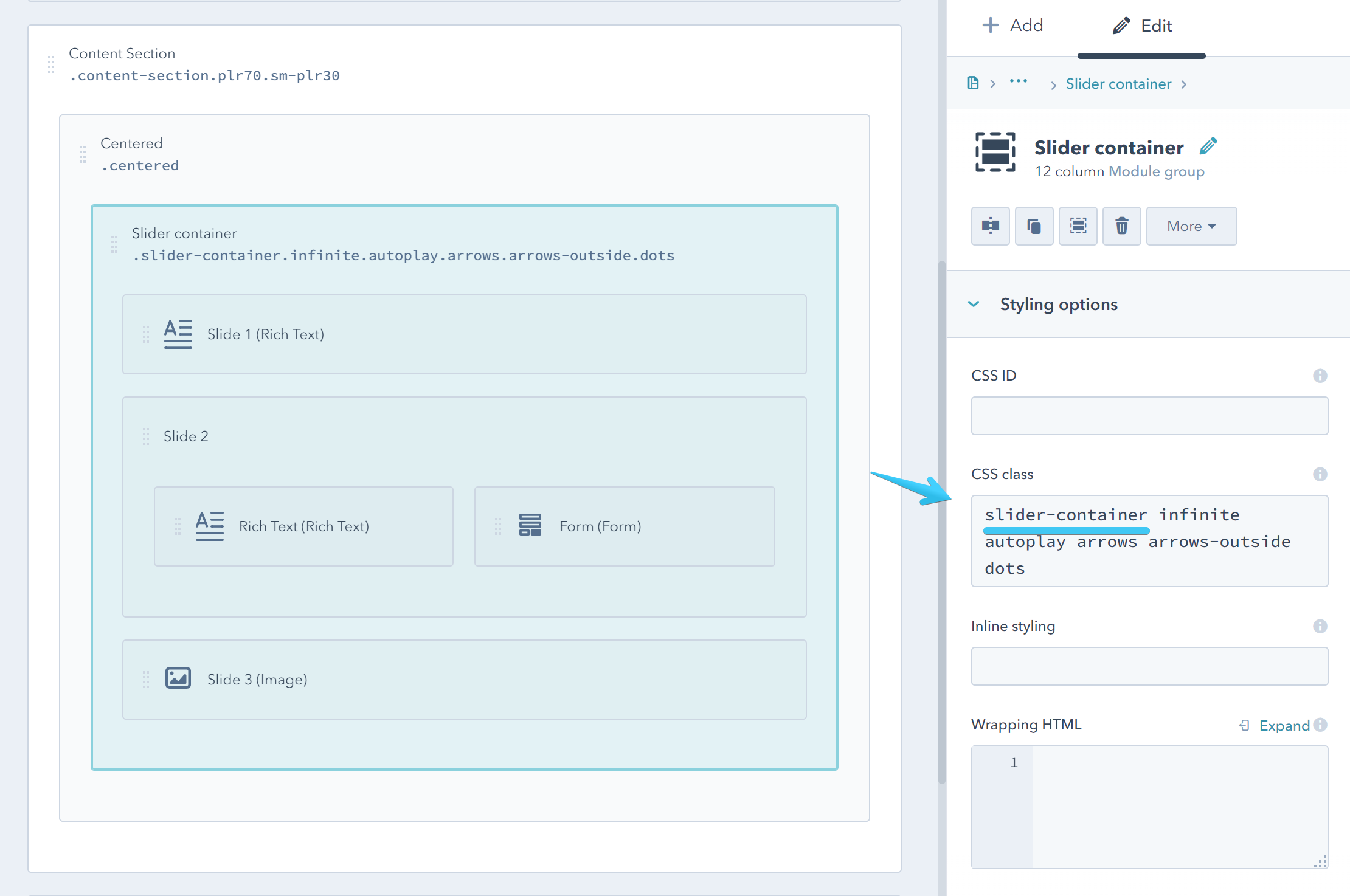Switch to the Add tab
This screenshot has width=1350, height=896.
tap(1012, 25)
